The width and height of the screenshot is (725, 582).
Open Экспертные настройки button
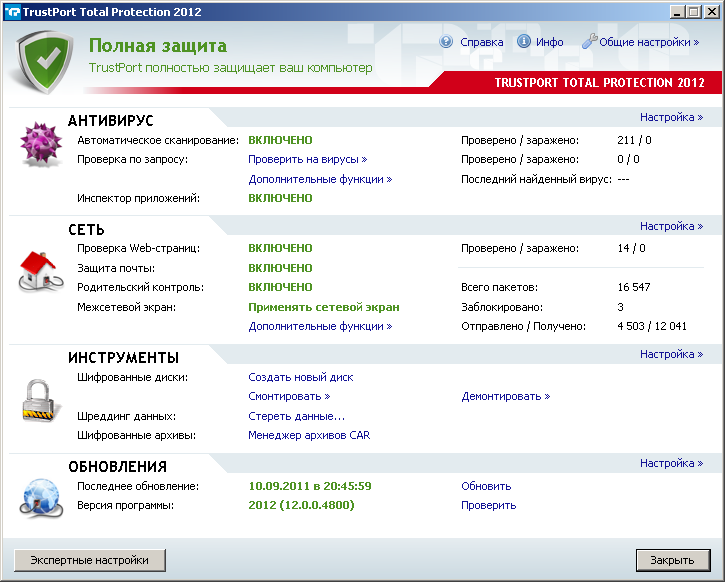[90, 560]
